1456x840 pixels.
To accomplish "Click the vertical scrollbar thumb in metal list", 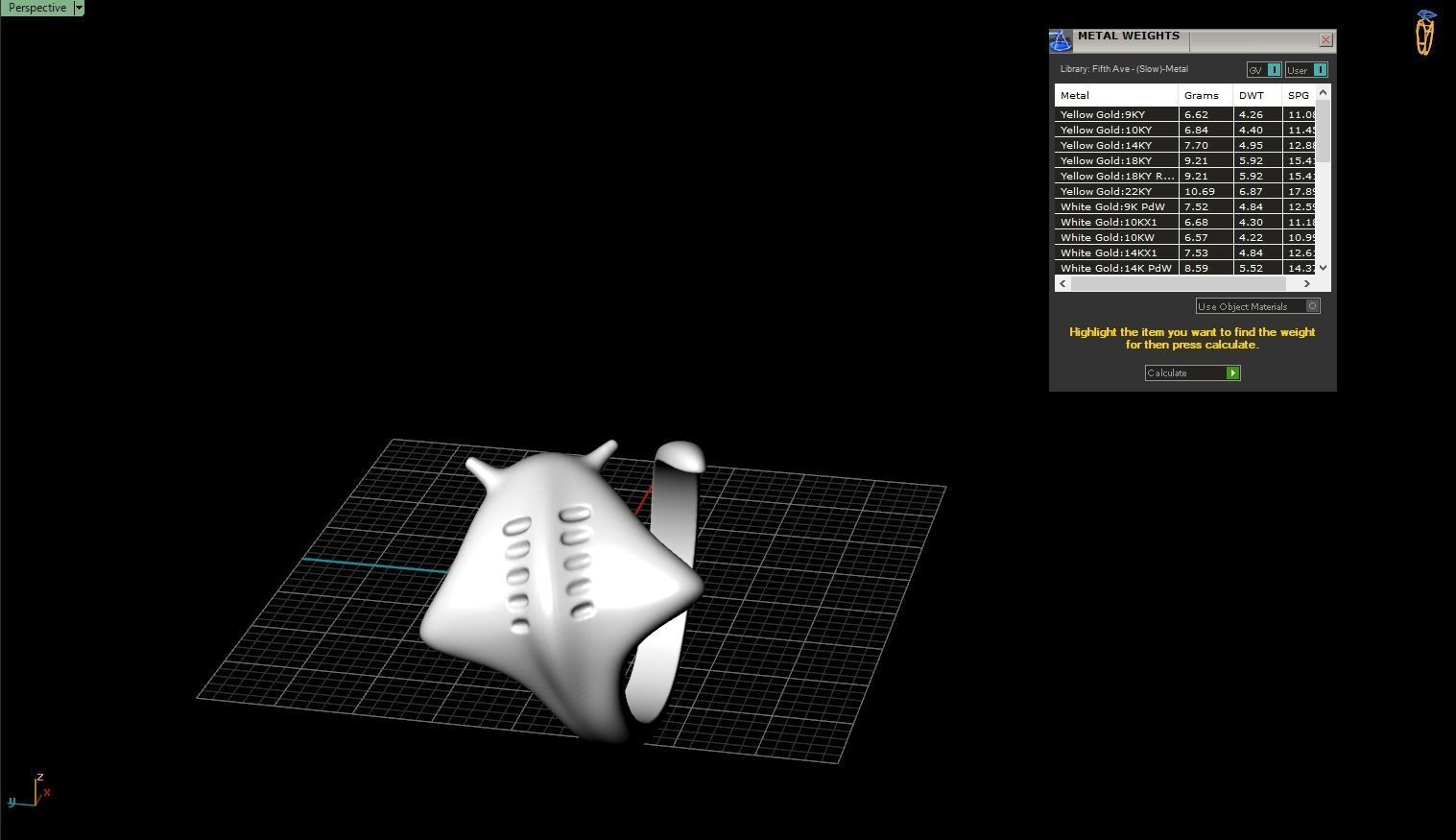I will click(1324, 131).
